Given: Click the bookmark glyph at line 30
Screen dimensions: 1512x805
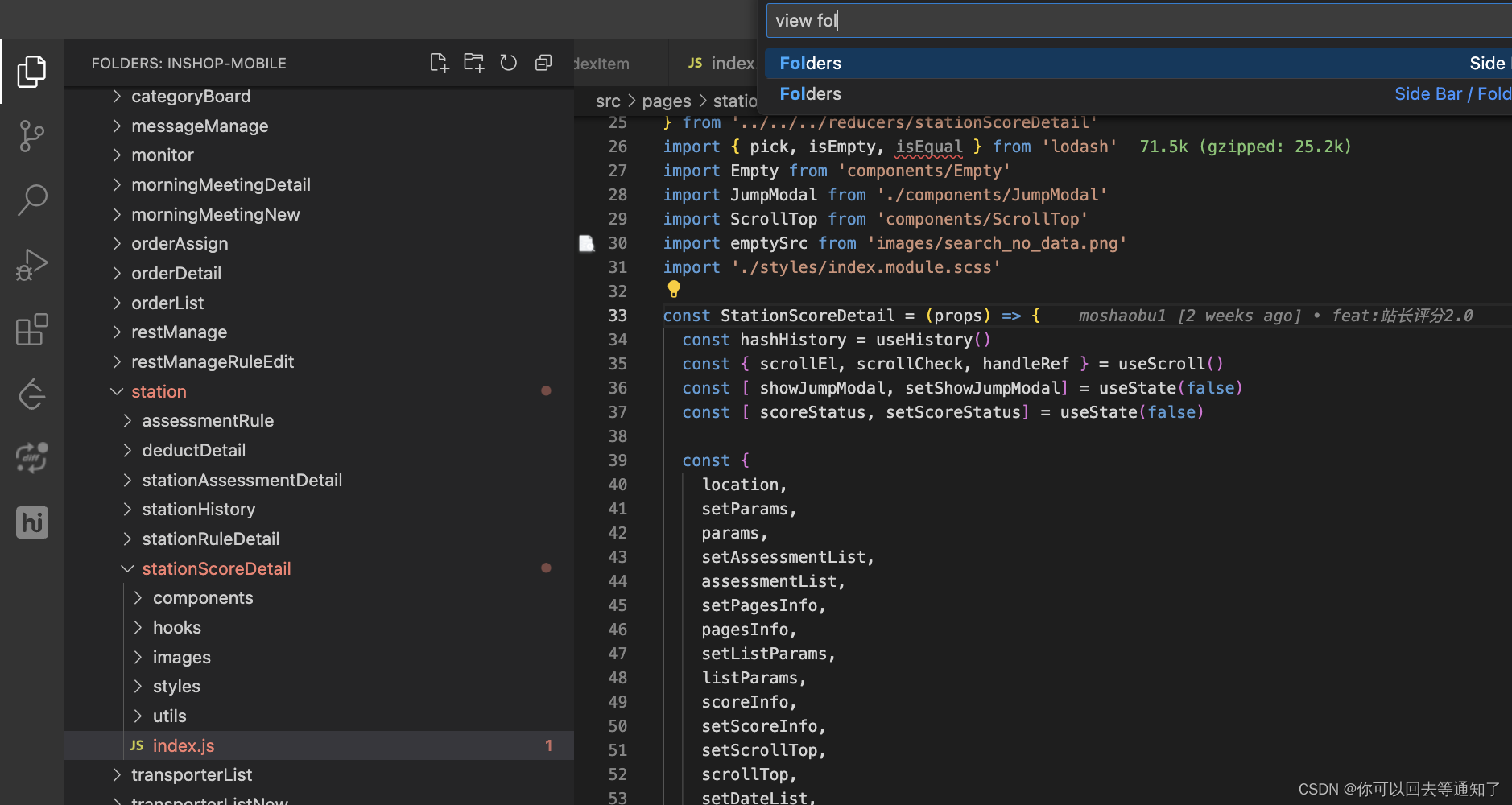Looking at the screenshot, I should 586,243.
